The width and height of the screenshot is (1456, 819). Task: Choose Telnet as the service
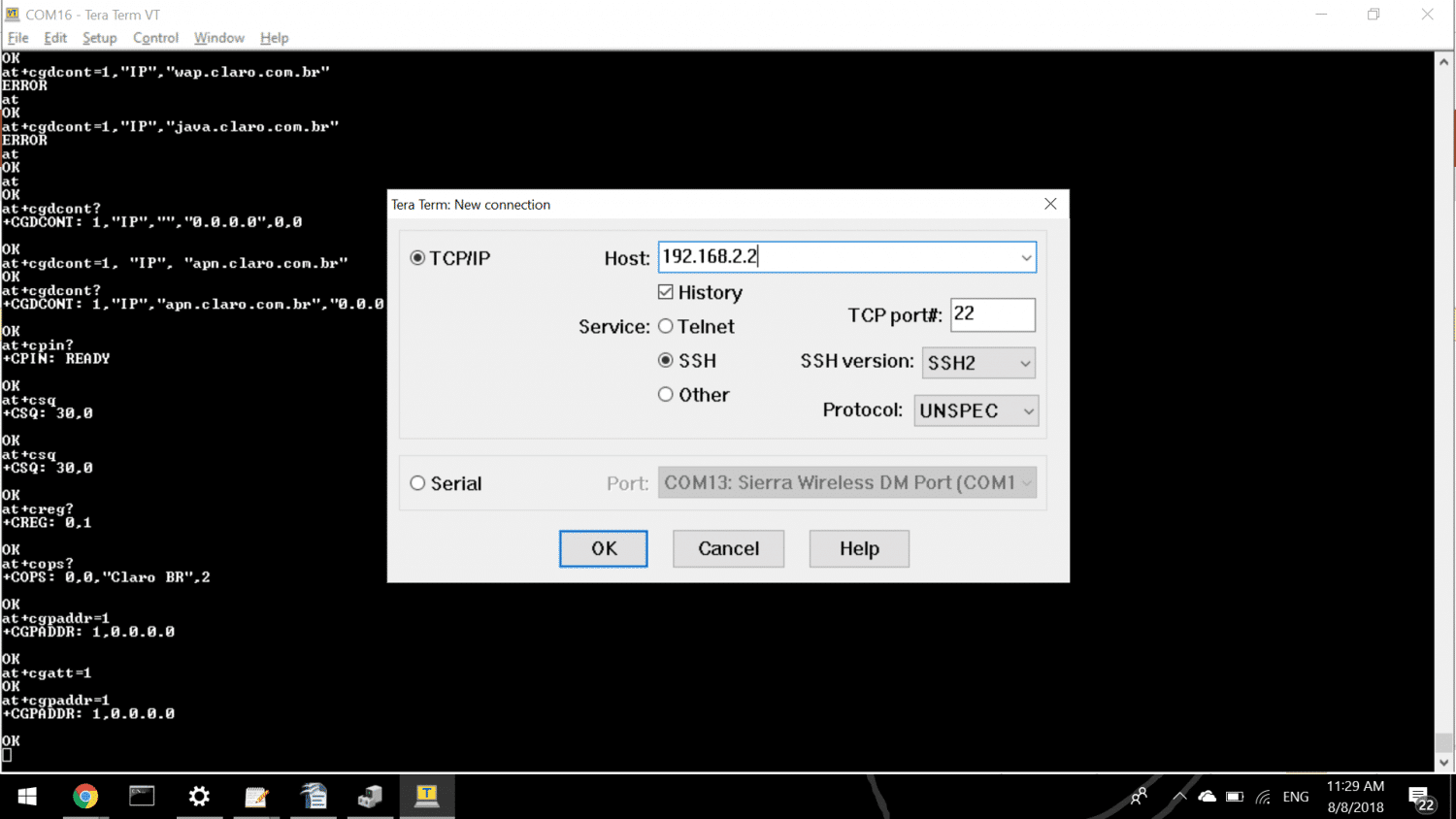tap(666, 327)
